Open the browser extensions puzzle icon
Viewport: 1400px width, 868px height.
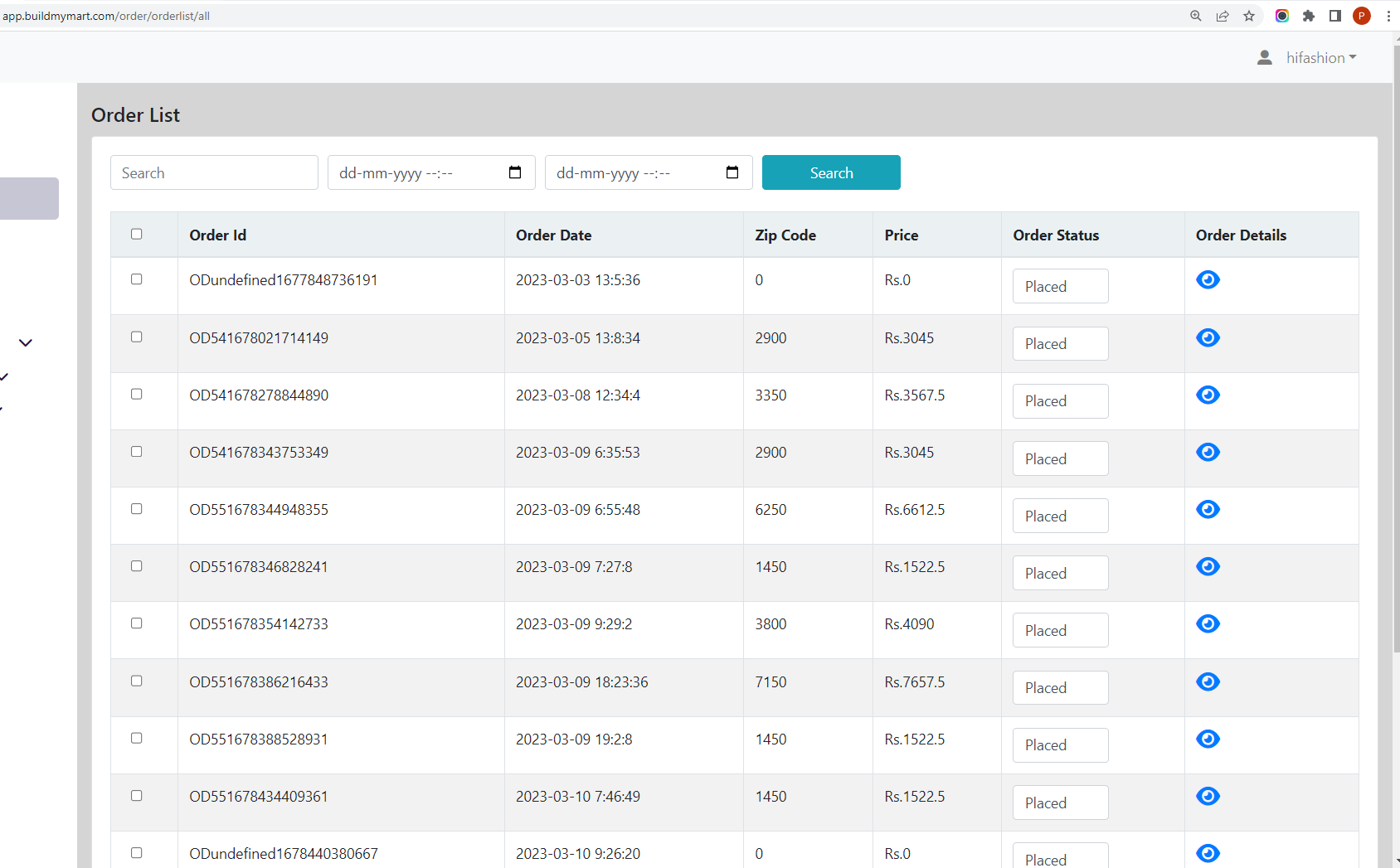(x=1309, y=16)
